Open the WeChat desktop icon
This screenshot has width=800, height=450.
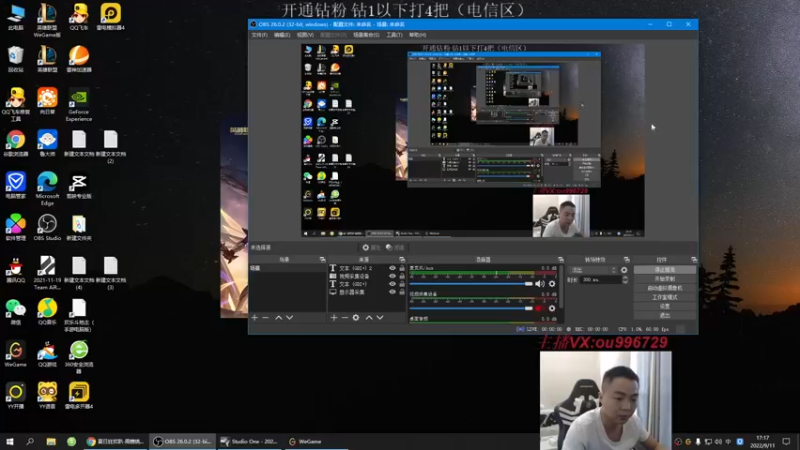pyautogui.click(x=15, y=312)
